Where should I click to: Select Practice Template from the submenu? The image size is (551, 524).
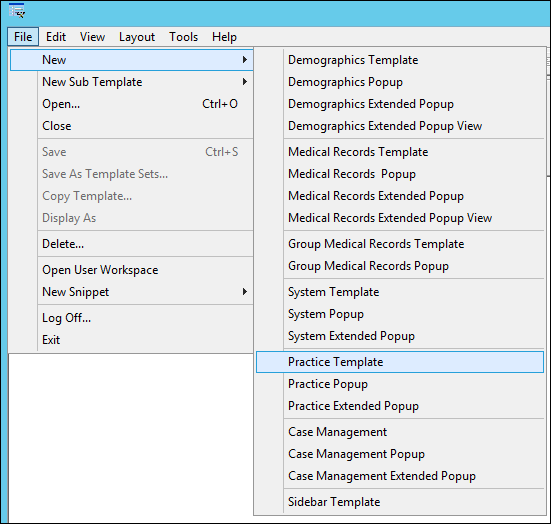click(400, 362)
